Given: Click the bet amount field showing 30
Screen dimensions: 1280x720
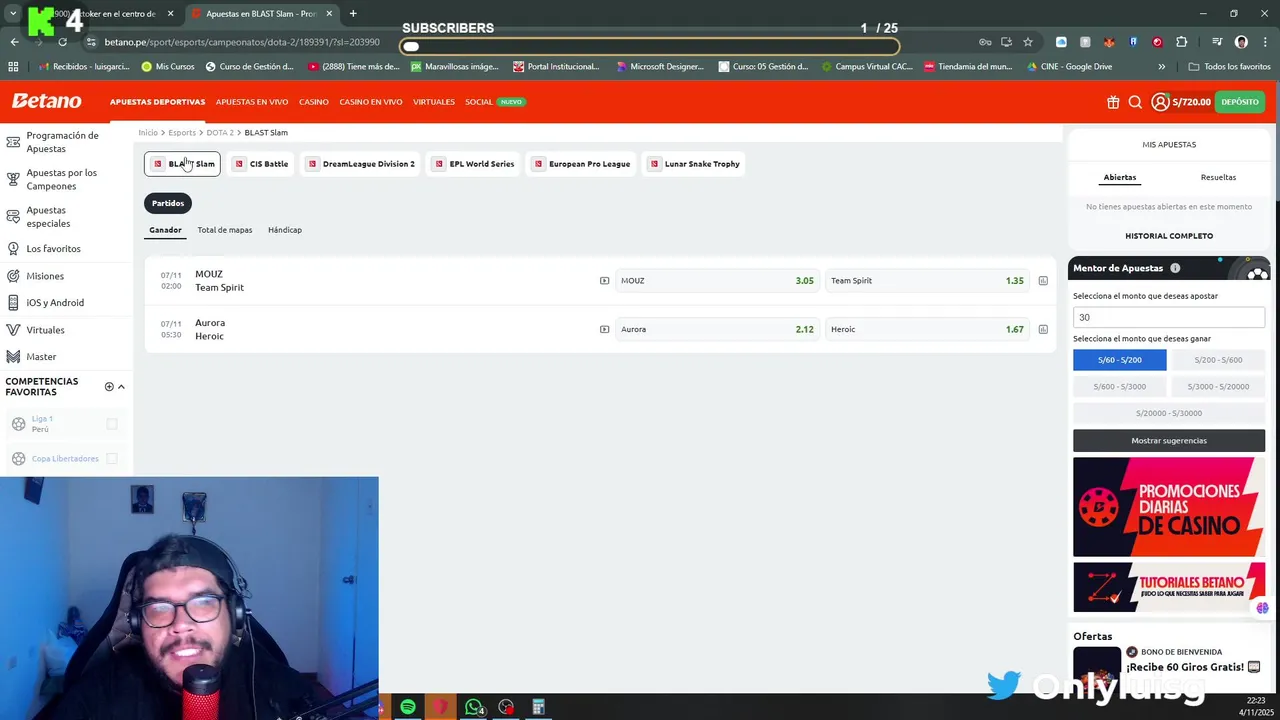Looking at the screenshot, I should point(1169,317).
